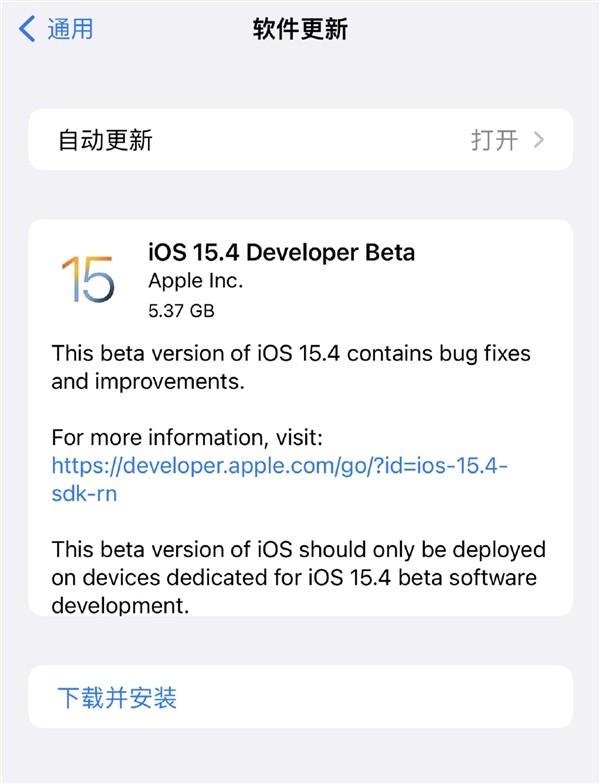Viewport: 600px width, 784px height.
Task: Click the blank area of 下载并安装 row
Action: [375, 696]
